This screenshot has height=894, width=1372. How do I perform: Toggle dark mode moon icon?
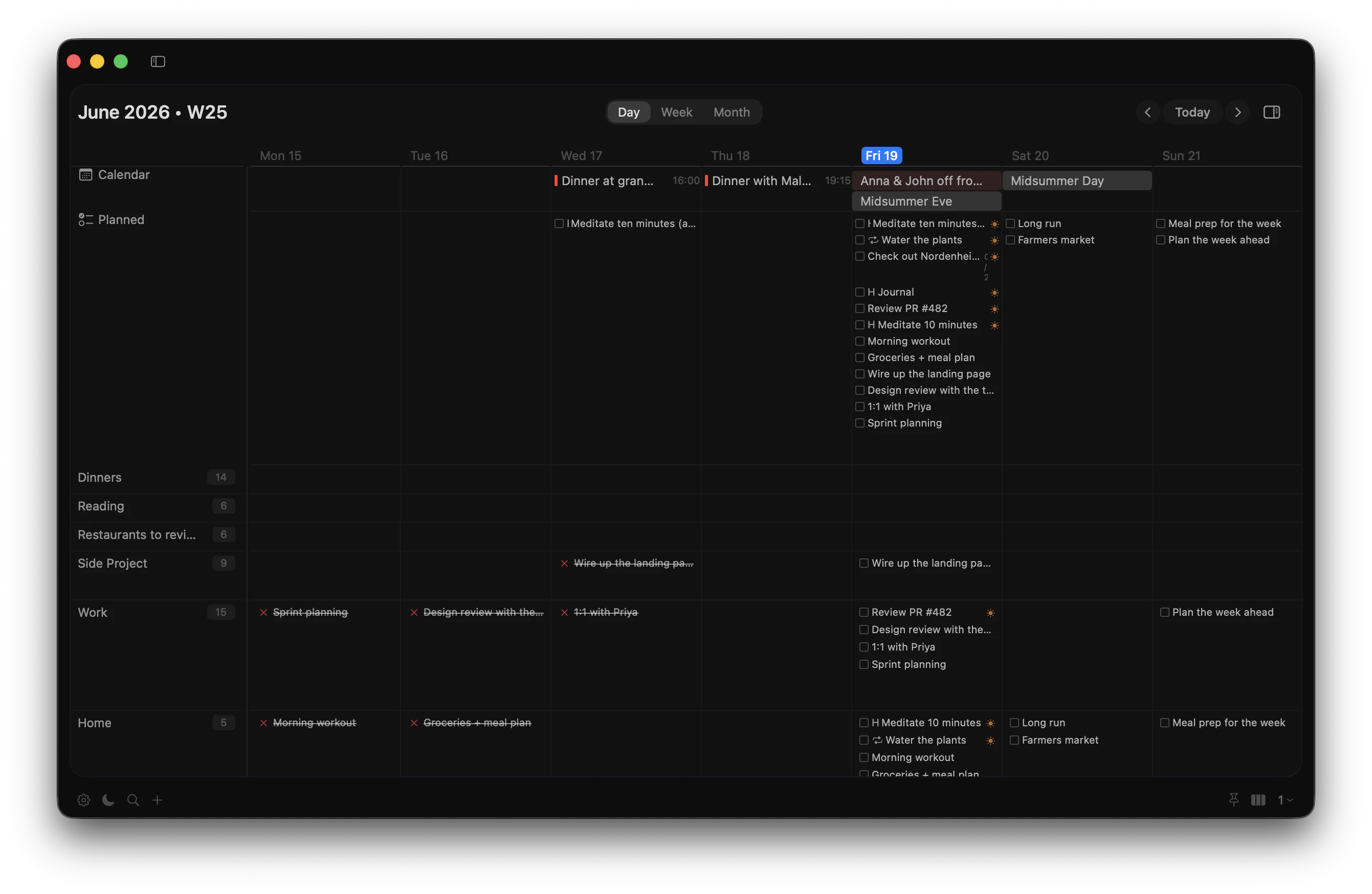click(108, 799)
